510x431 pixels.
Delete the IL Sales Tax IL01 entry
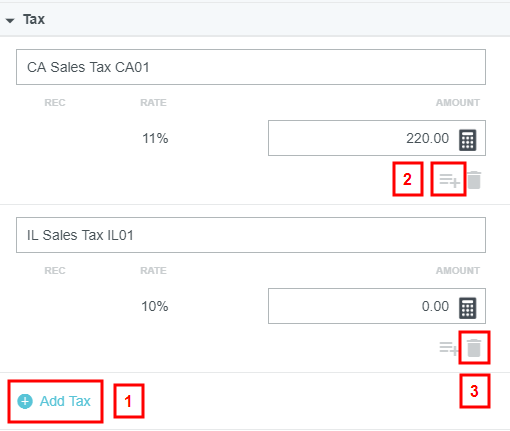(474, 348)
